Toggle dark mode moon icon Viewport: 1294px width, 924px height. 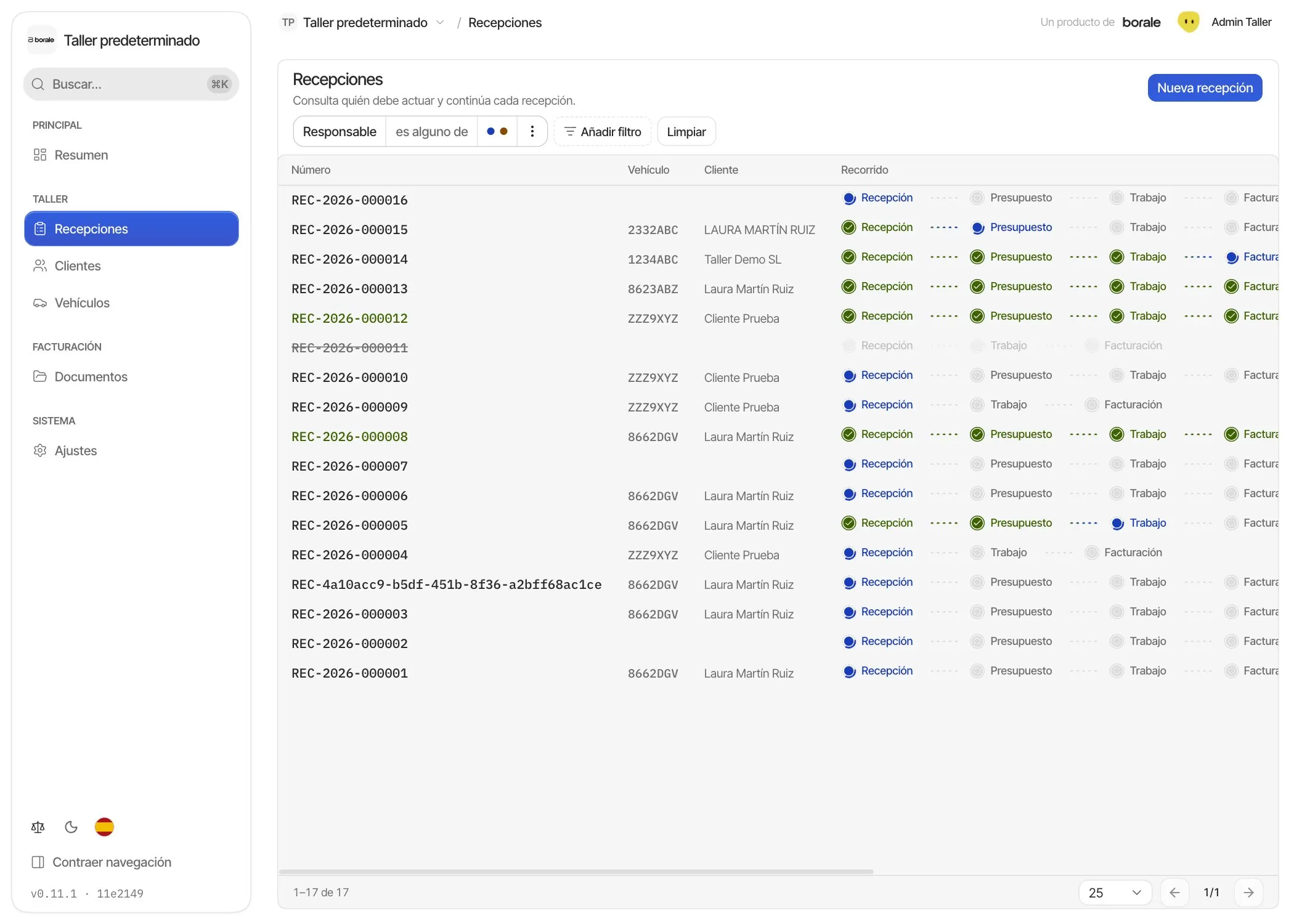pyautogui.click(x=71, y=827)
